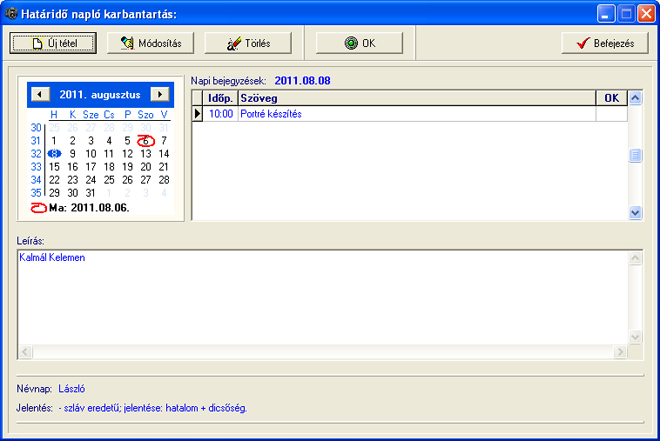Screen dimensions: 660x441
Task: Select highlighted August 8 in the calendar
Action: click(54, 154)
